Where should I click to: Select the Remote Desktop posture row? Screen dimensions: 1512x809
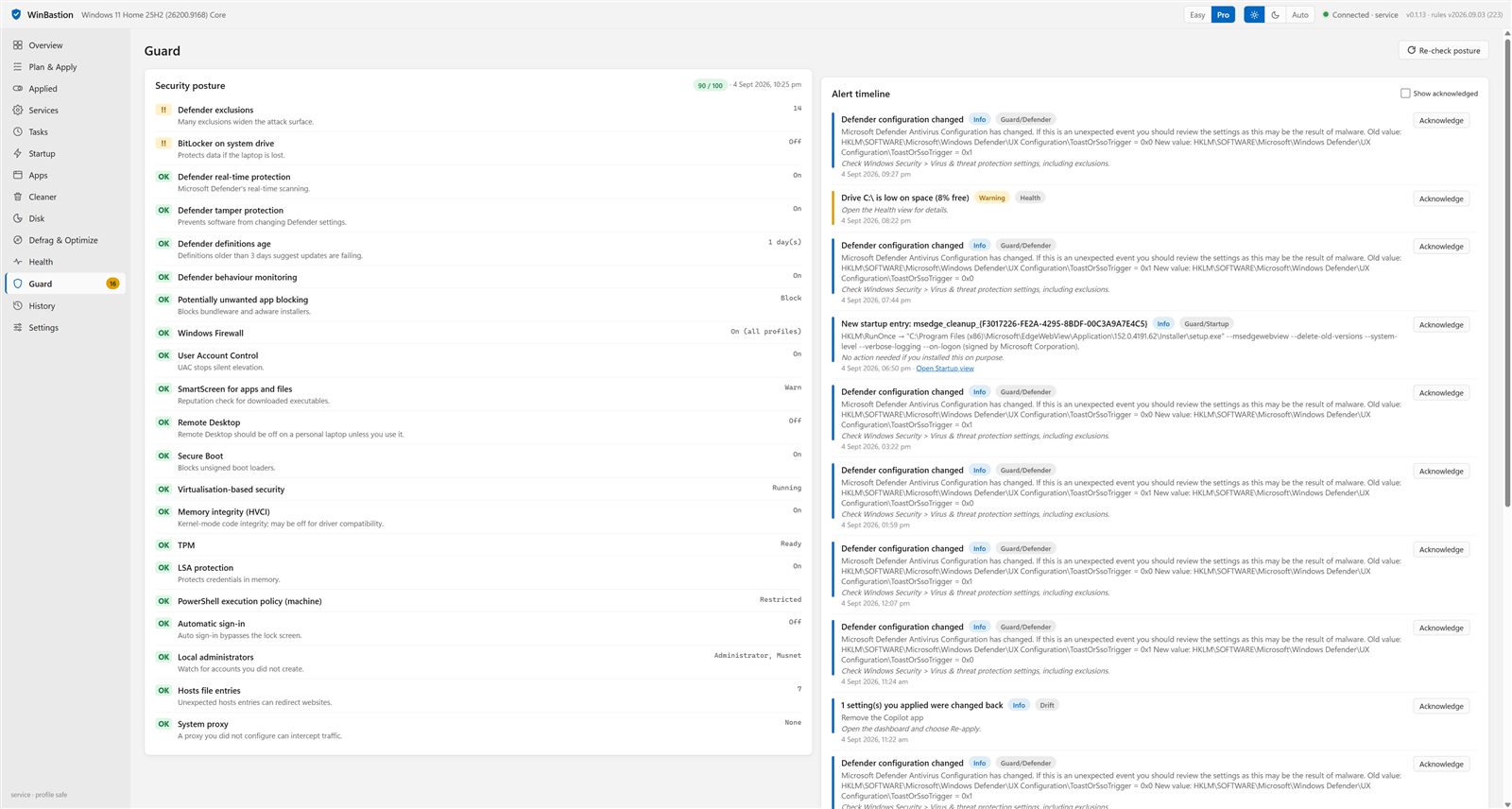click(x=478, y=428)
